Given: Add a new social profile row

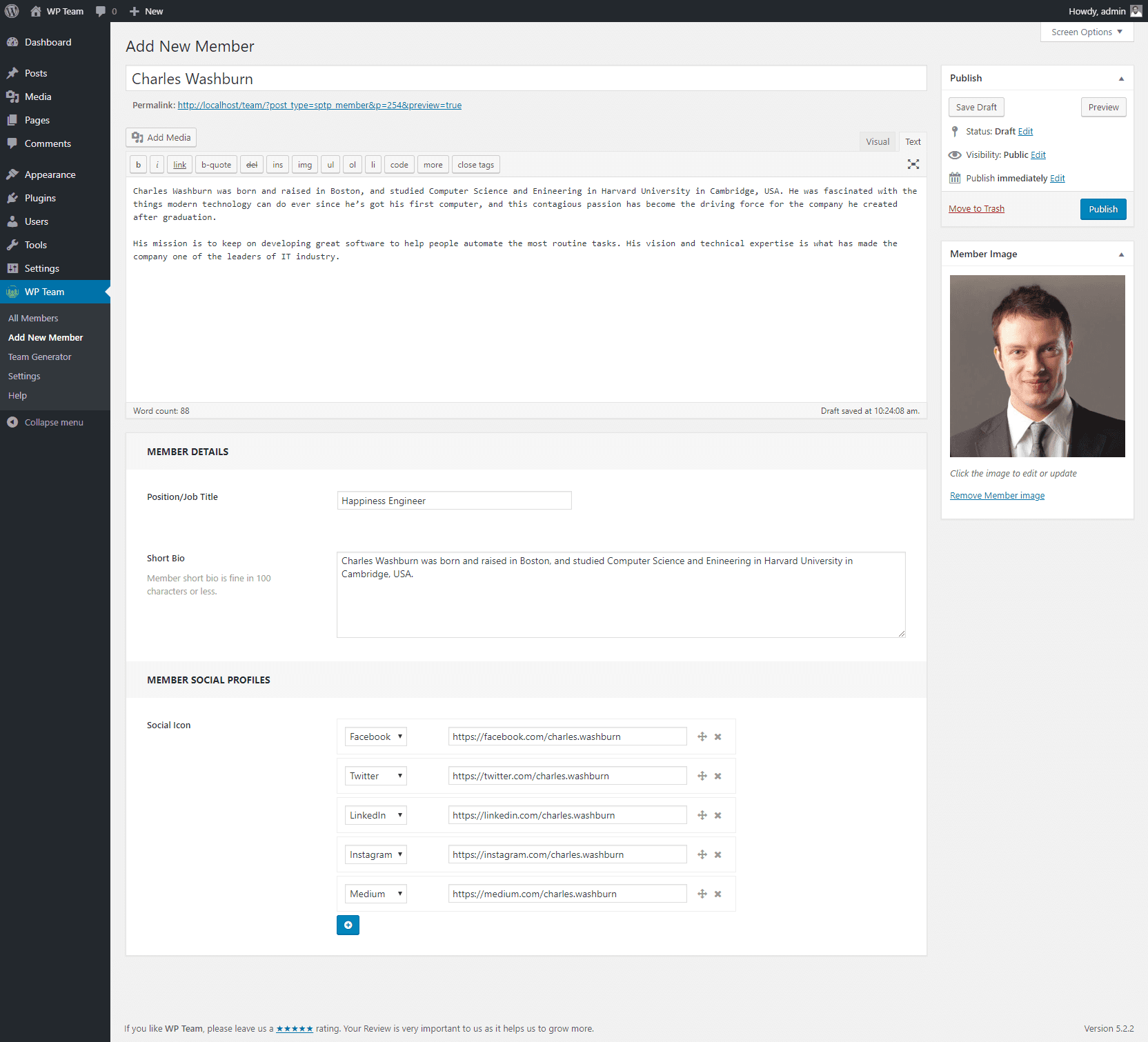Looking at the screenshot, I should tap(348, 925).
